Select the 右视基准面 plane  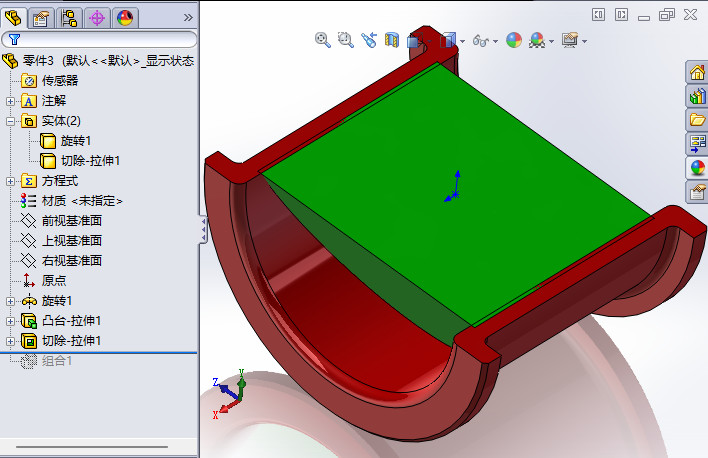click(61, 261)
